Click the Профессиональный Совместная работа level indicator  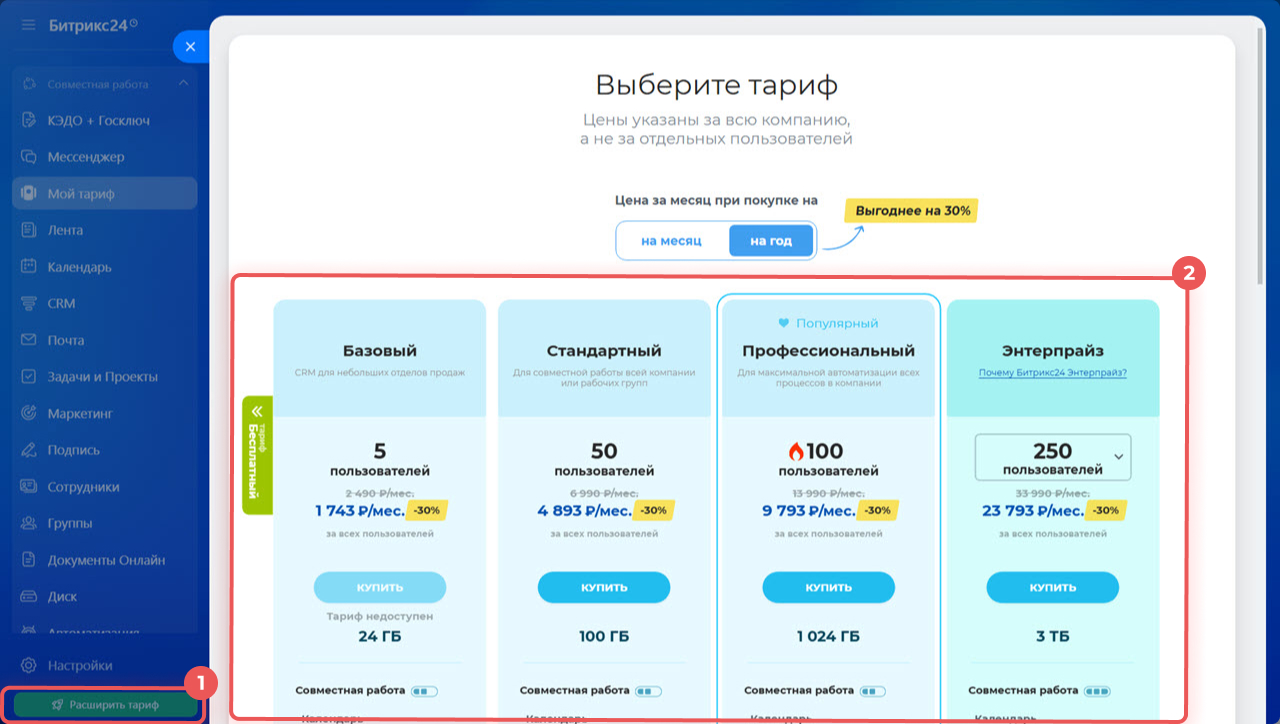tap(873, 691)
